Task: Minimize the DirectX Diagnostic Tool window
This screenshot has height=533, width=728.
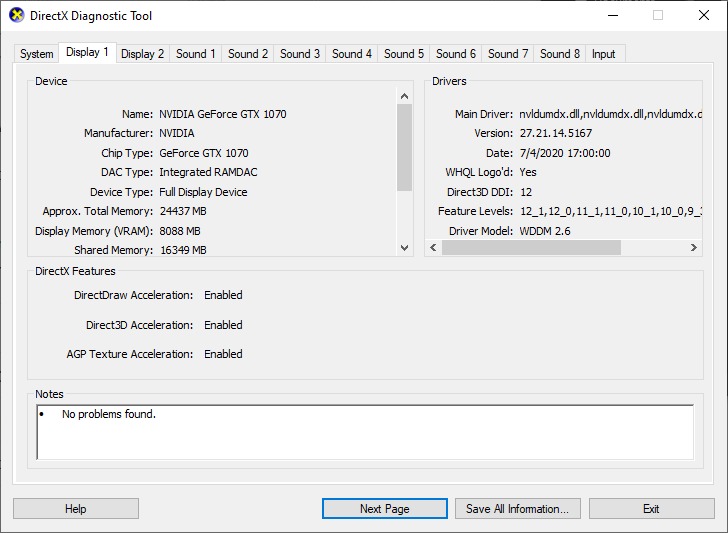Action: click(x=613, y=15)
